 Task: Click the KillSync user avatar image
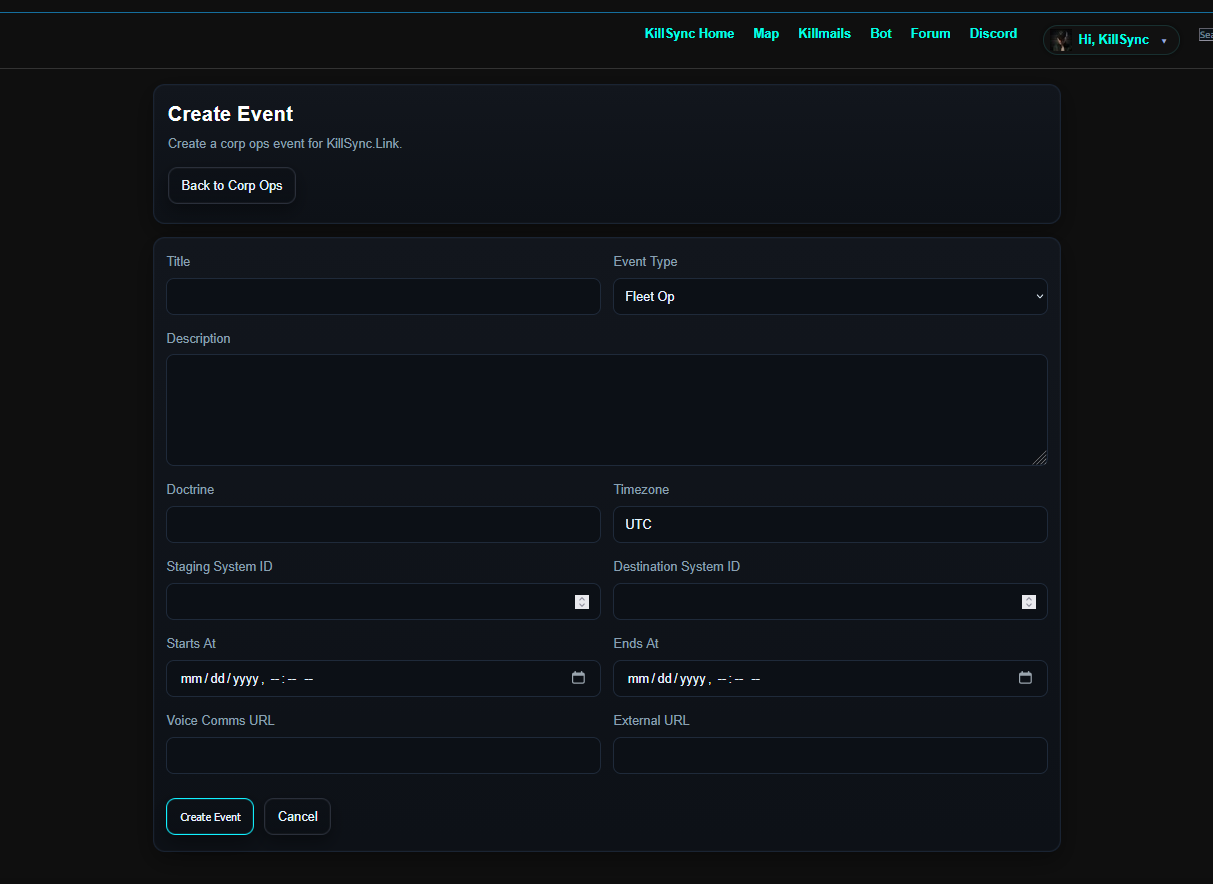1061,40
